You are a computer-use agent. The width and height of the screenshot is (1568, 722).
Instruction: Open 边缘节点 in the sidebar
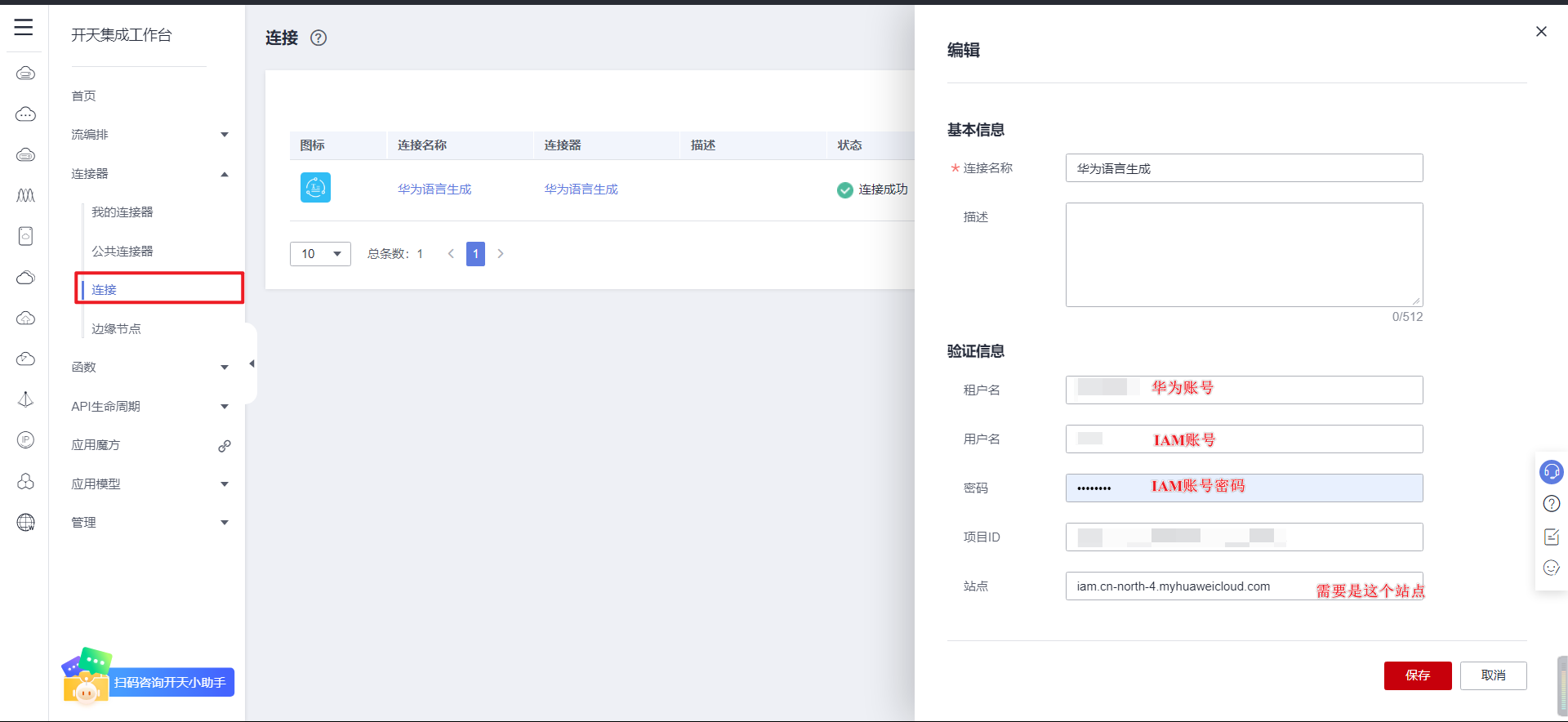tap(116, 329)
